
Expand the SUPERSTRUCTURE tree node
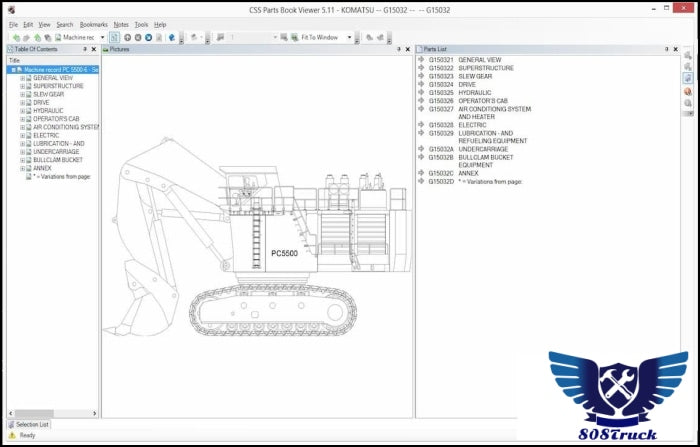click(x=23, y=86)
